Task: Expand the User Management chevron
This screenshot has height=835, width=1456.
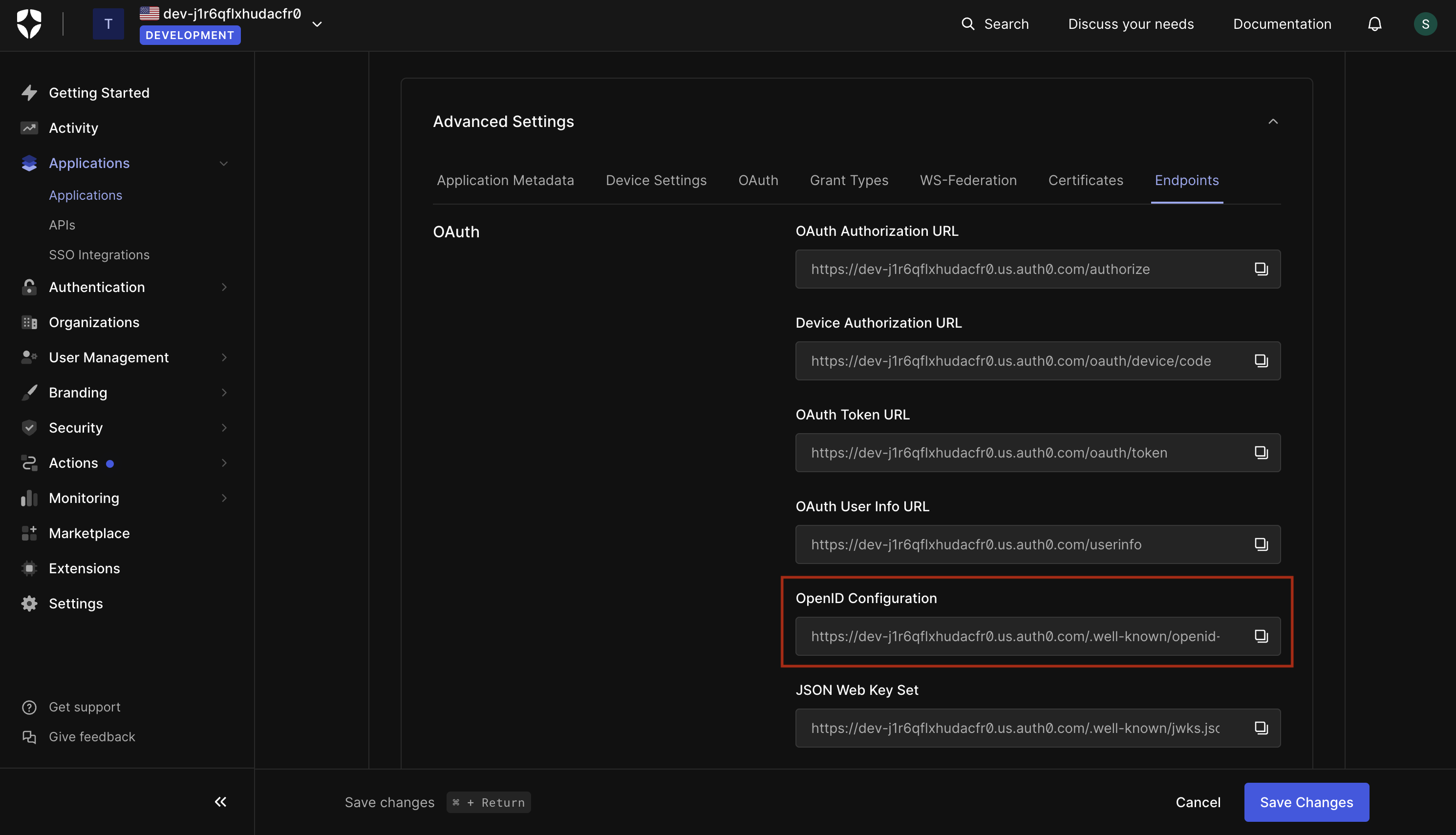Action: click(x=224, y=357)
